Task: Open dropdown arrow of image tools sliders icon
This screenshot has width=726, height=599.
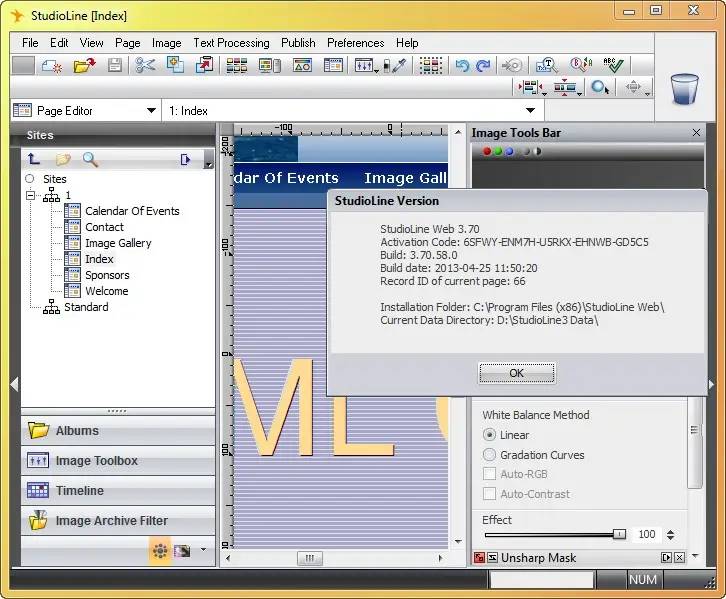Action: coord(376,70)
